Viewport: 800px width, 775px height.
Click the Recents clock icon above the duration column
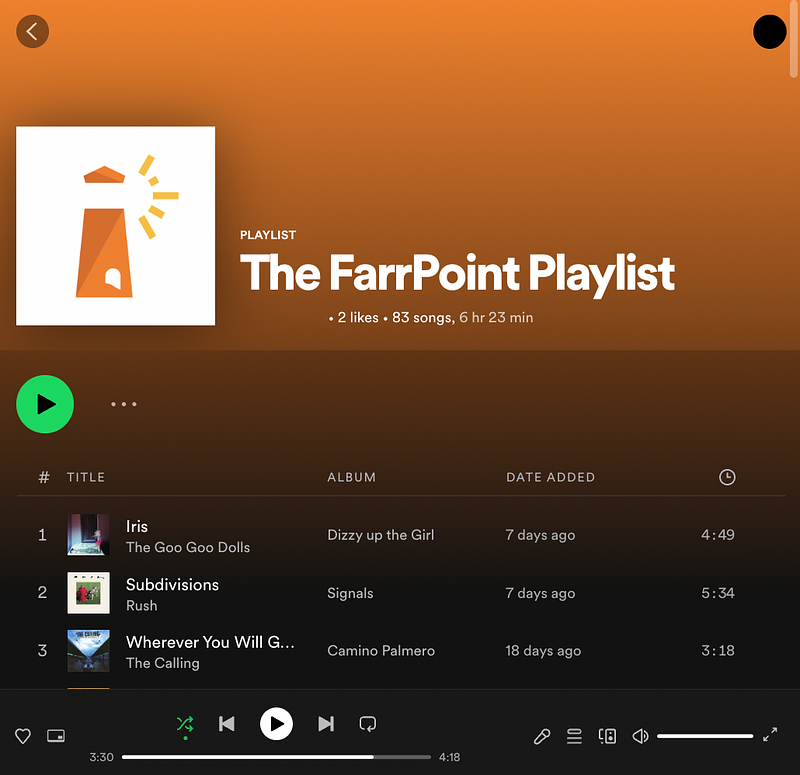click(x=727, y=477)
